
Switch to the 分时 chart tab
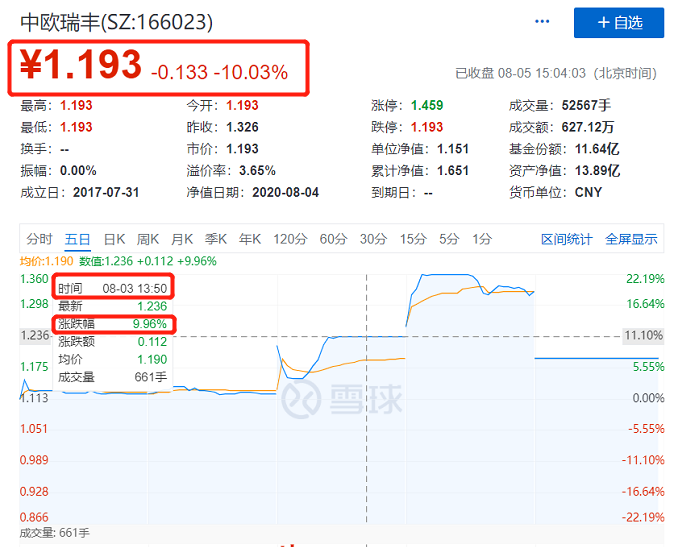pyautogui.click(x=39, y=239)
